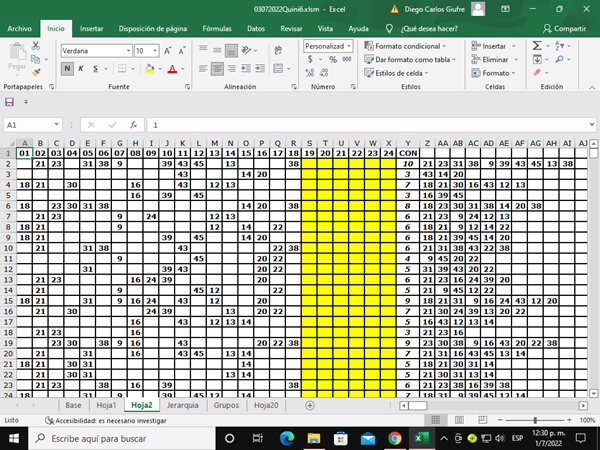Click the font color A icon

[x=171, y=69]
